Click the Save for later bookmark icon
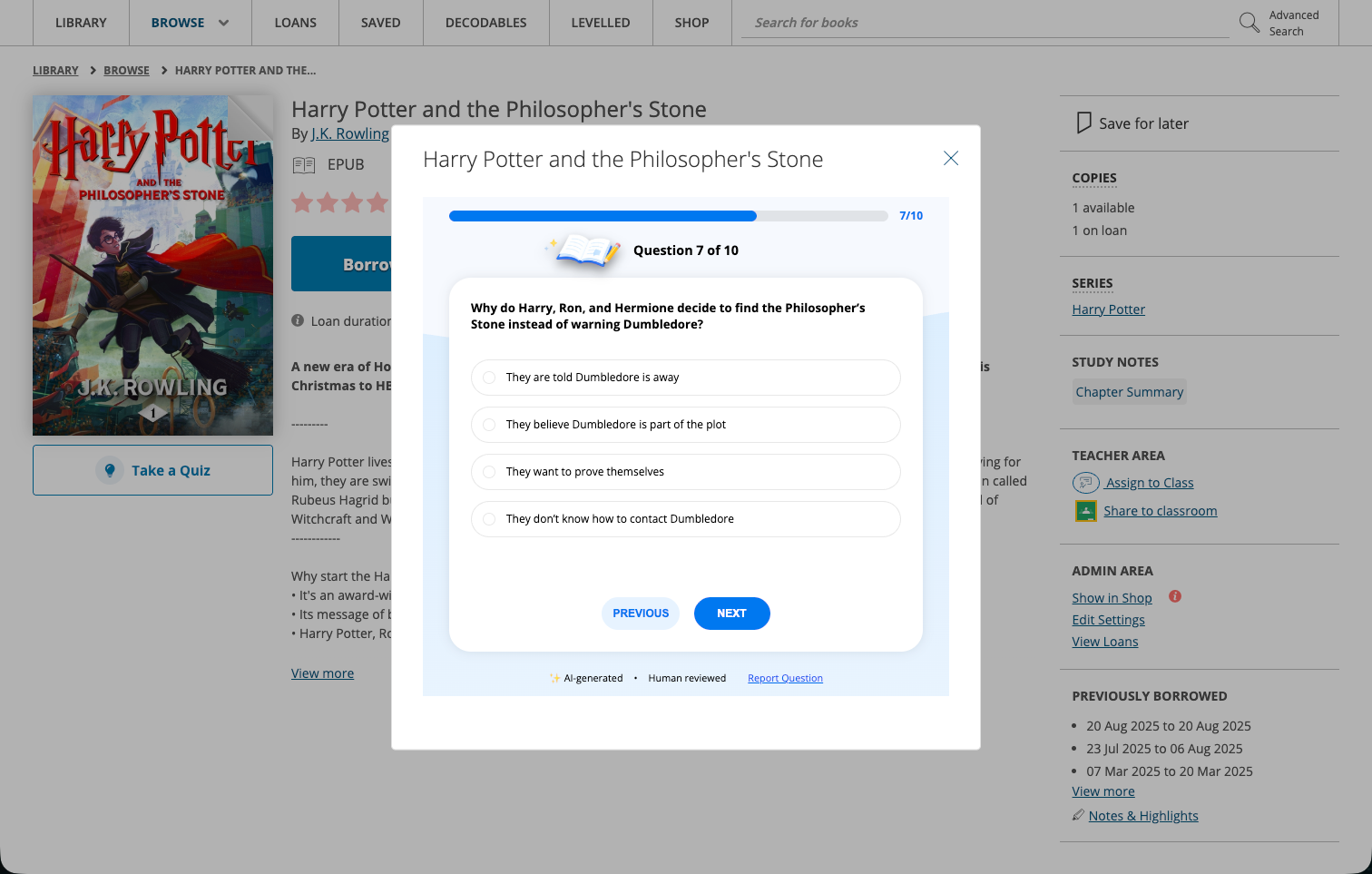Viewport: 1372px width, 874px height. click(1083, 123)
